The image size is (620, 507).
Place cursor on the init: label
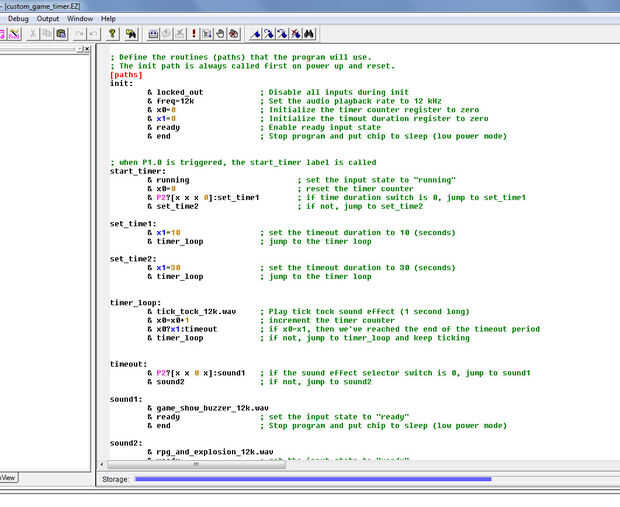[x=121, y=83]
